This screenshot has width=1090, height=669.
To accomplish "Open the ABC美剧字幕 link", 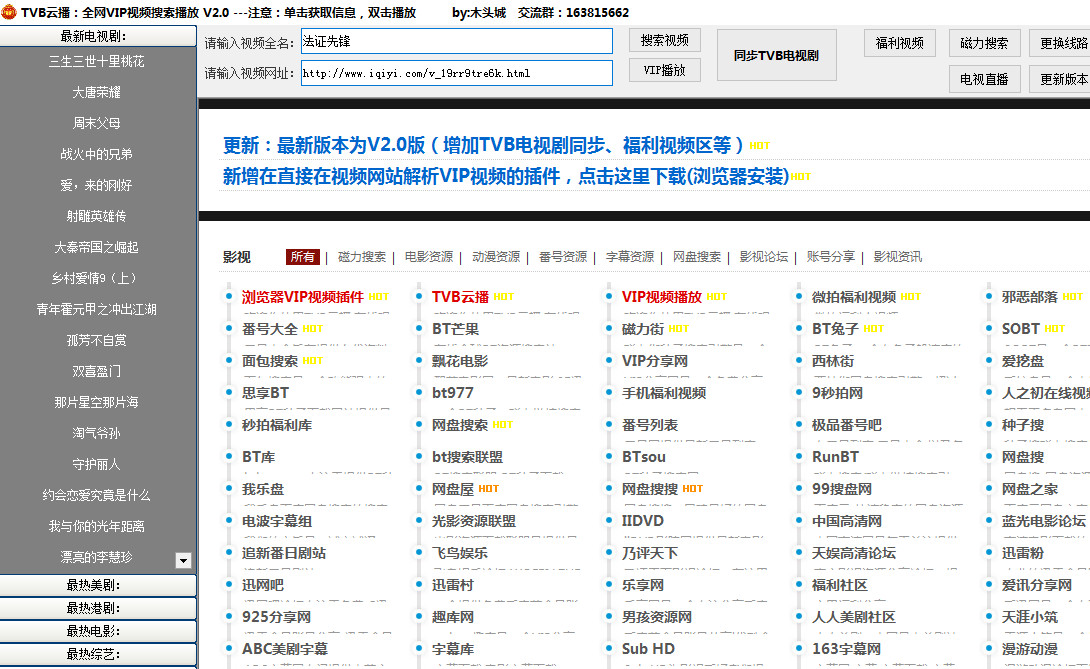I will tap(284, 649).
